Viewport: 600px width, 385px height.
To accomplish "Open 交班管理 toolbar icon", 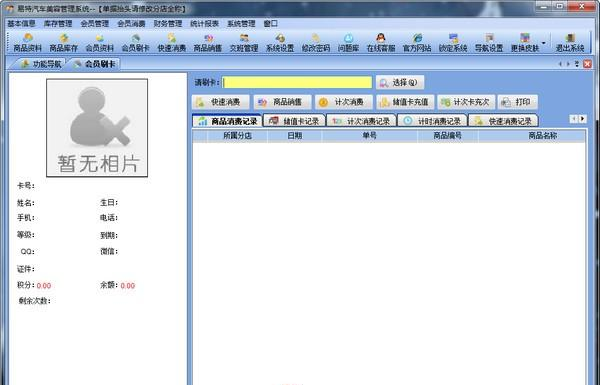I will tap(244, 42).
